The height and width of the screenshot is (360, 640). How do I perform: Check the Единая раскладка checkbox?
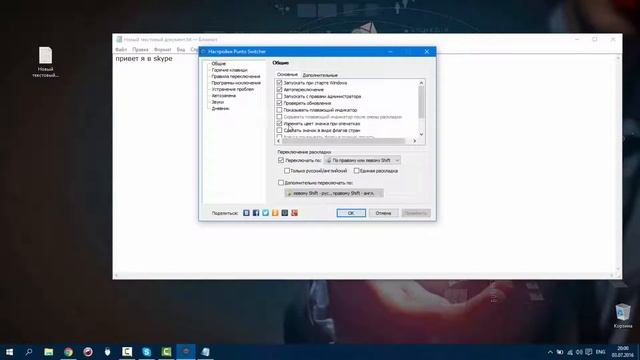[356, 171]
